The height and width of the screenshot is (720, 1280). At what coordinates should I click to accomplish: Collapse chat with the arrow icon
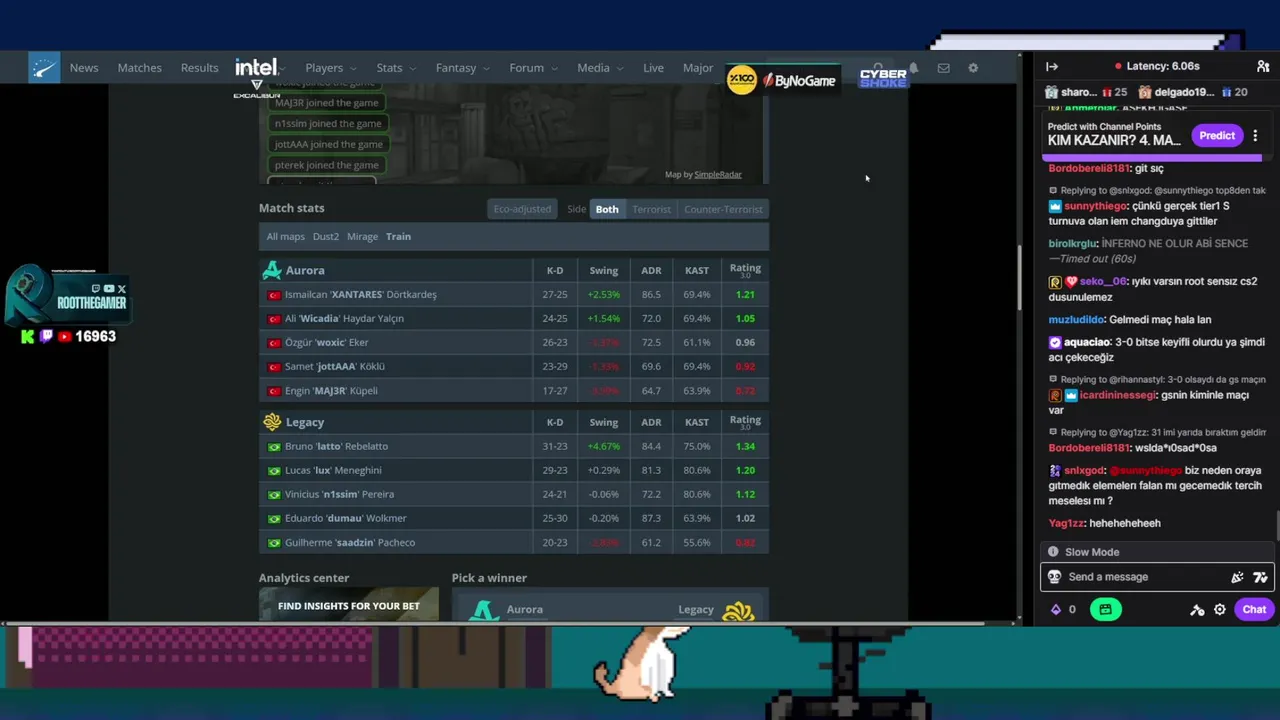click(1052, 66)
